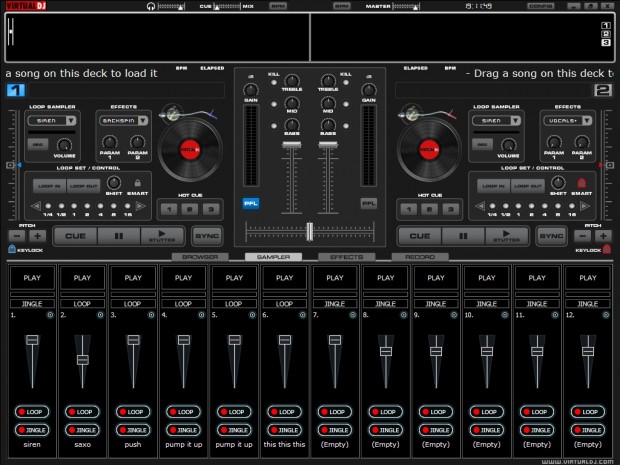Toggle left channel treble kill button
Screen dimensions: 620x465
[274, 83]
